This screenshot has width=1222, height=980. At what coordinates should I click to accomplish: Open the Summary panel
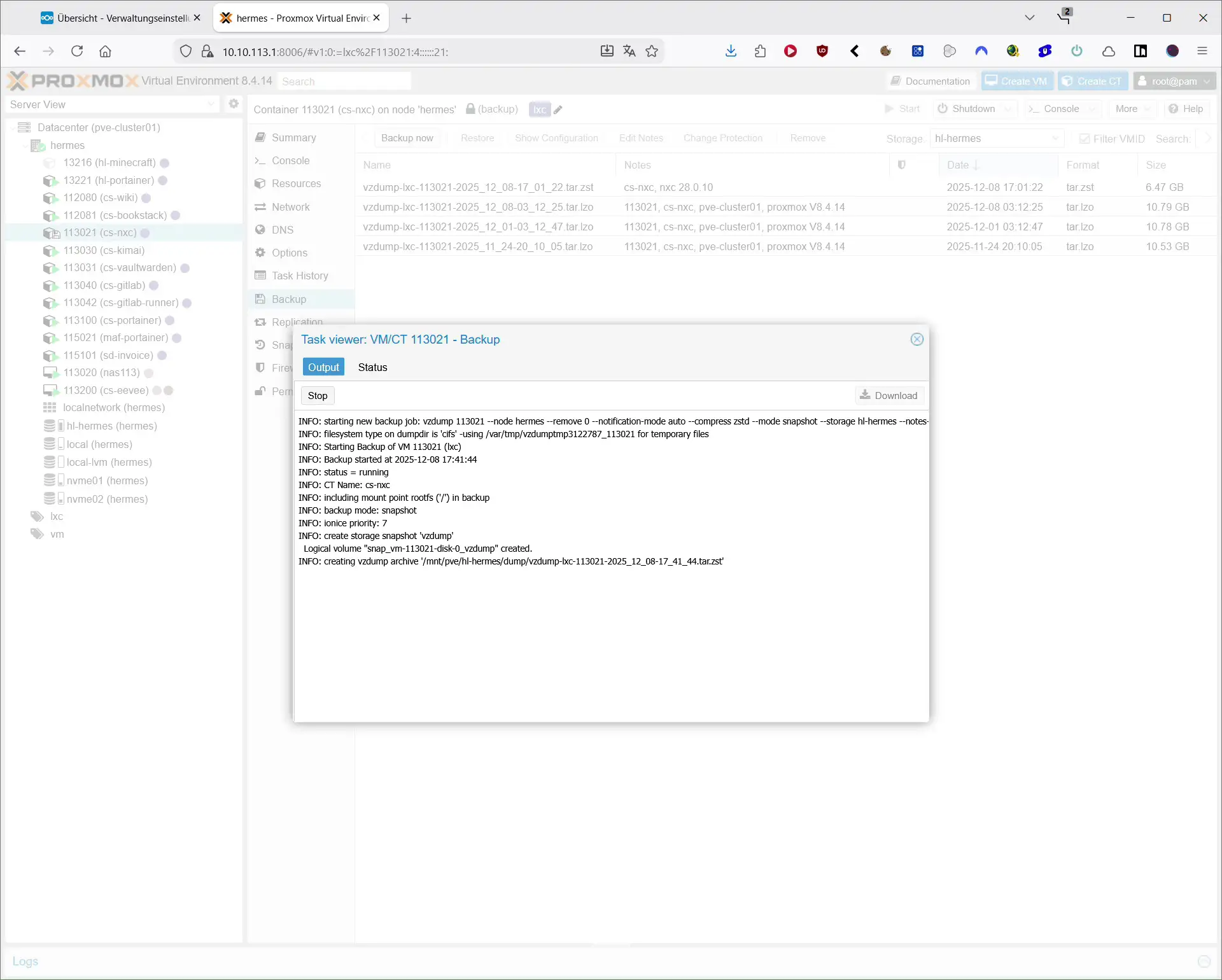293,137
